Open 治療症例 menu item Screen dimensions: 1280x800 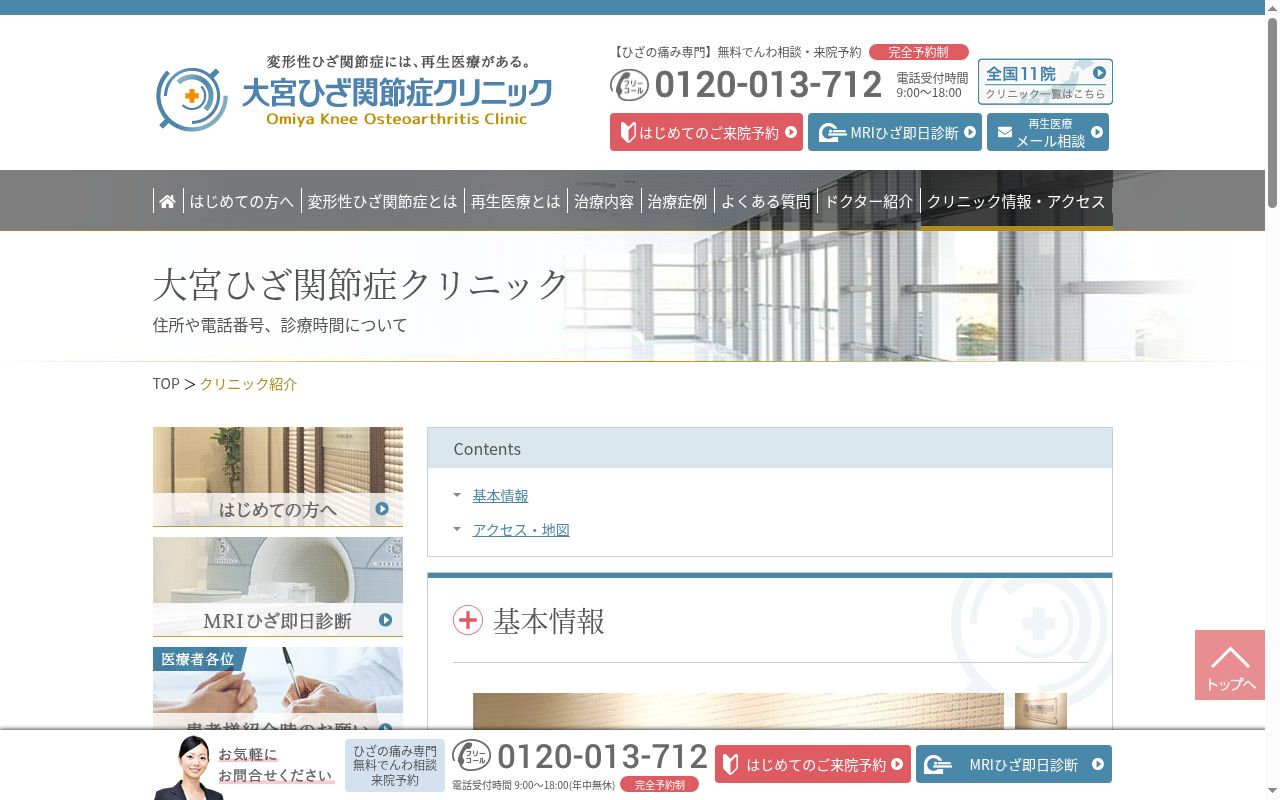(x=677, y=201)
